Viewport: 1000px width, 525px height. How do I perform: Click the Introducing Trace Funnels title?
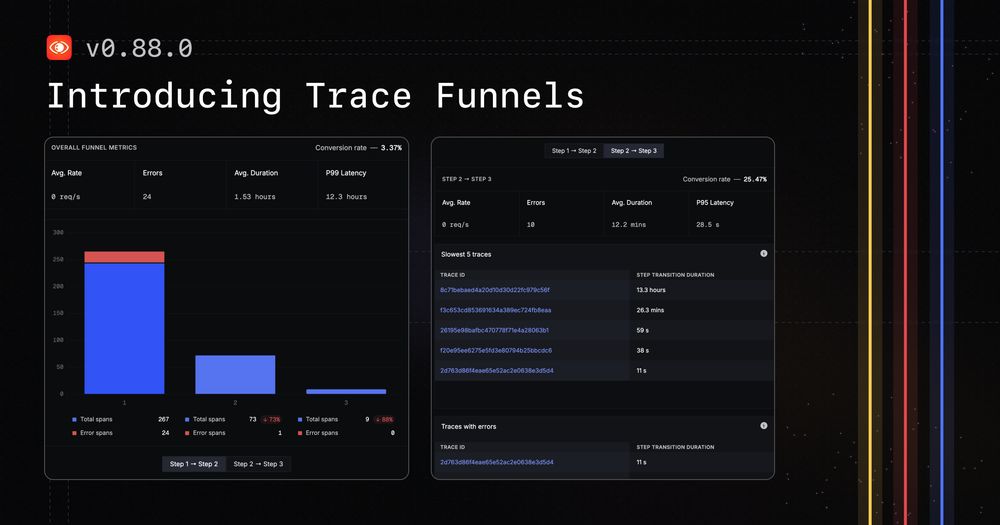[316, 96]
